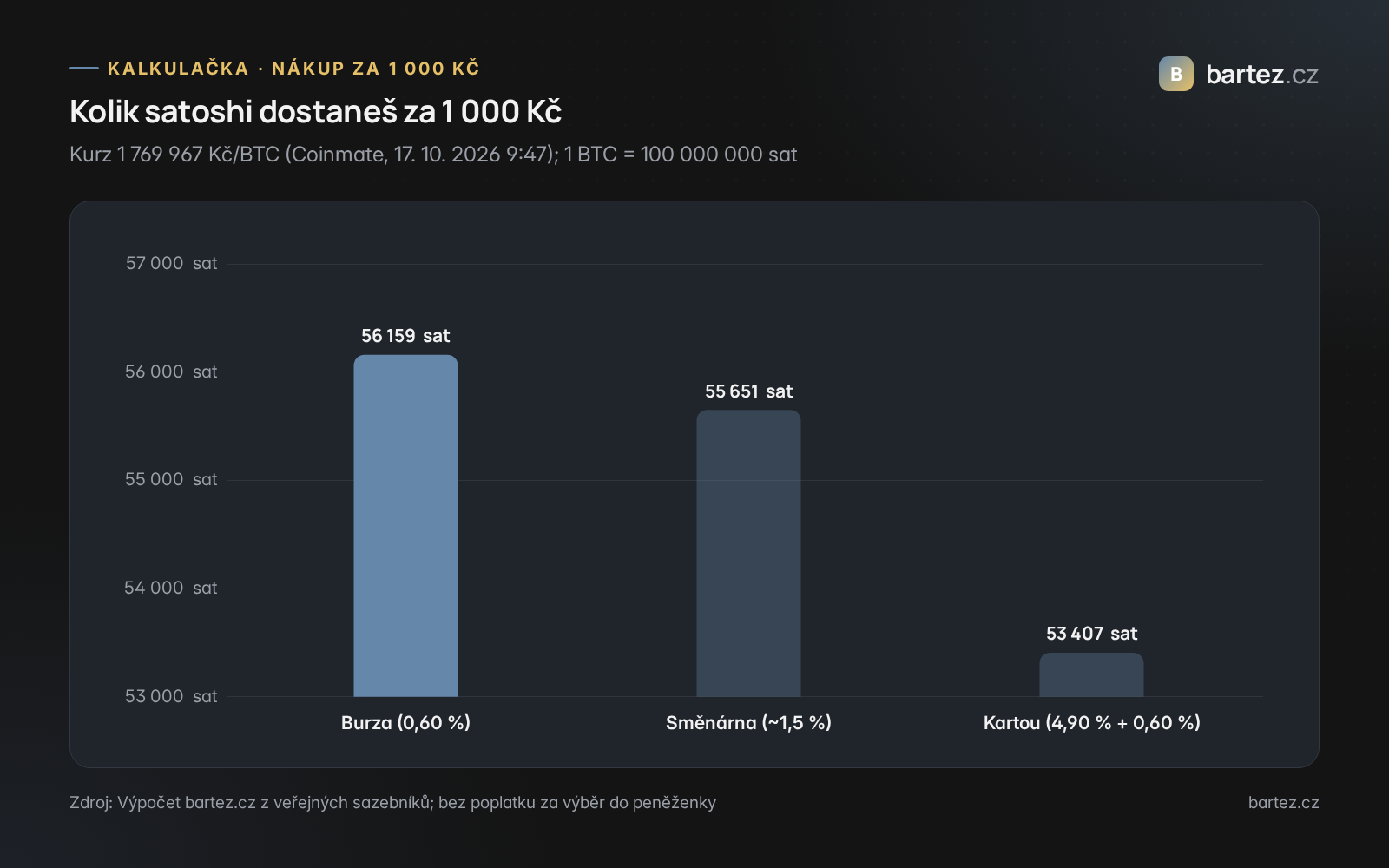
Task: Click the Zdroj source footnote text
Action: click(392, 803)
